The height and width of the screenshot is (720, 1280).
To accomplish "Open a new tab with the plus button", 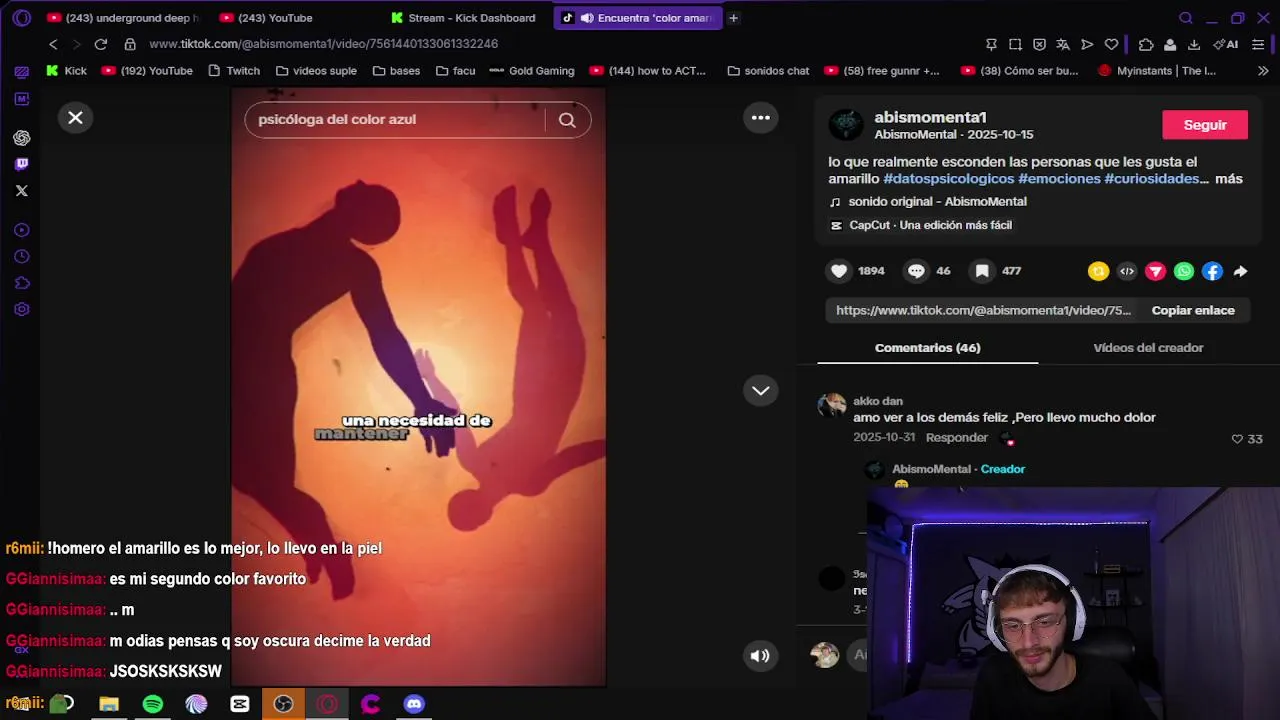I will [733, 18].
